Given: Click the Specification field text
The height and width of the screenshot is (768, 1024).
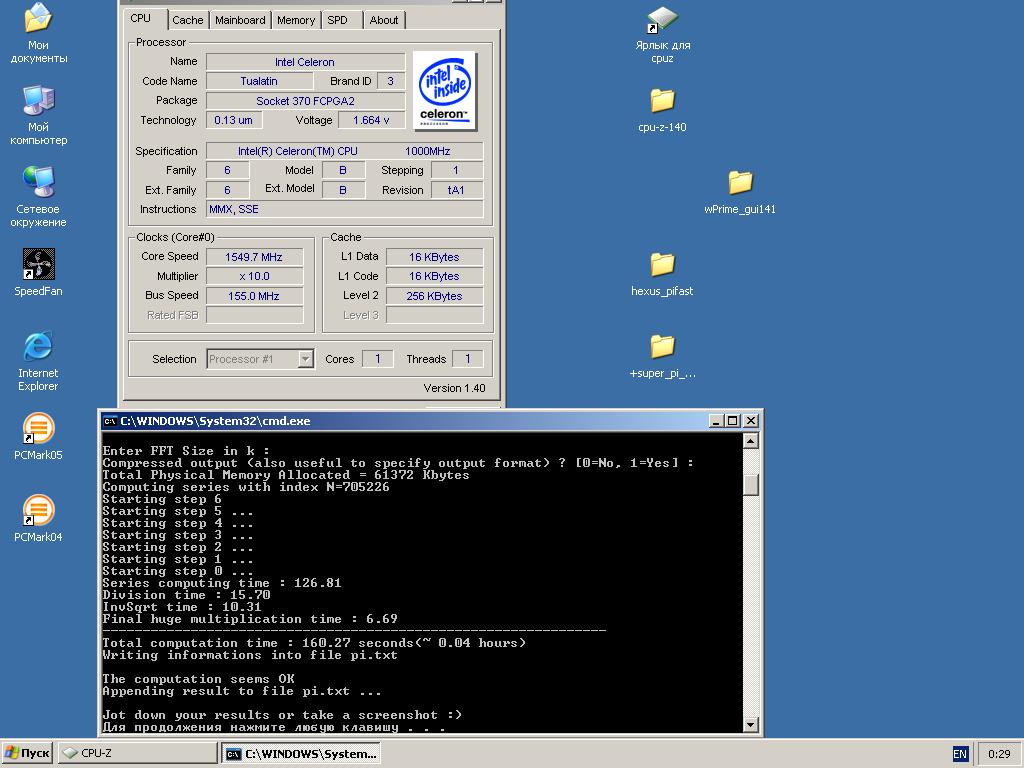Looking at the screenshot, I should [x=344, y=151].
